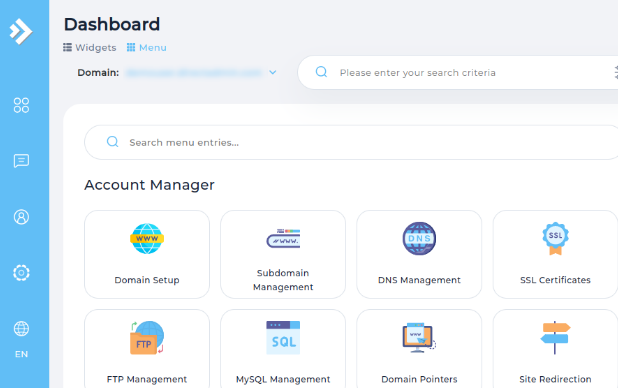Click the Widgets list icon
This screenshot has height=388, width=618.
tap(67, 48)
